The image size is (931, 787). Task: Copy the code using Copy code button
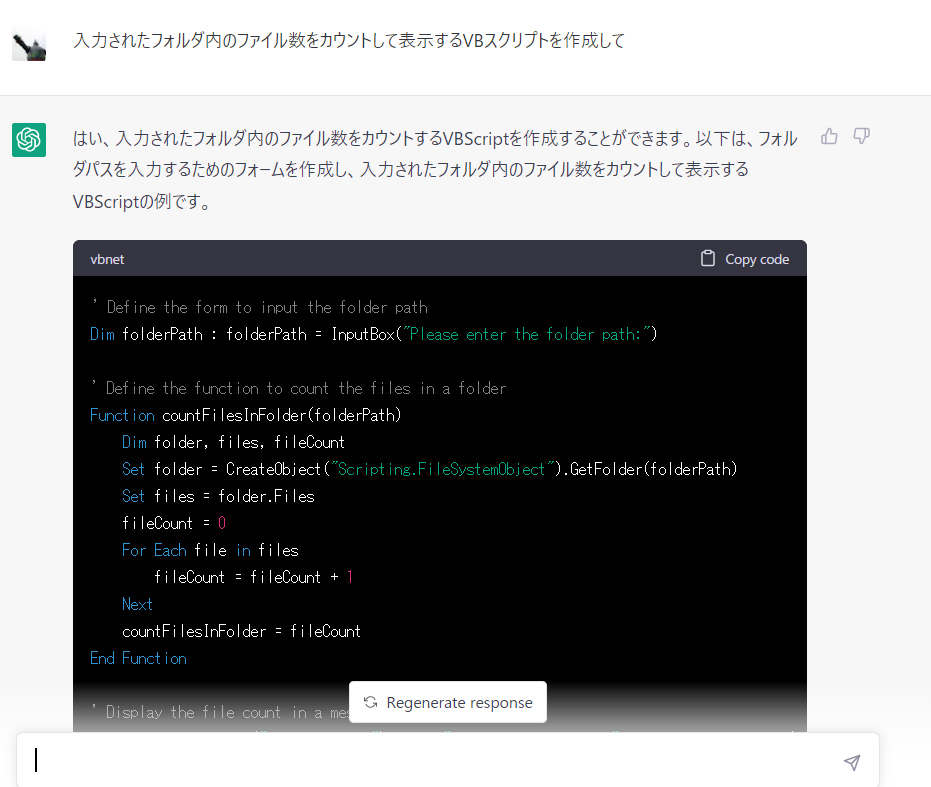tap(745, 259)
